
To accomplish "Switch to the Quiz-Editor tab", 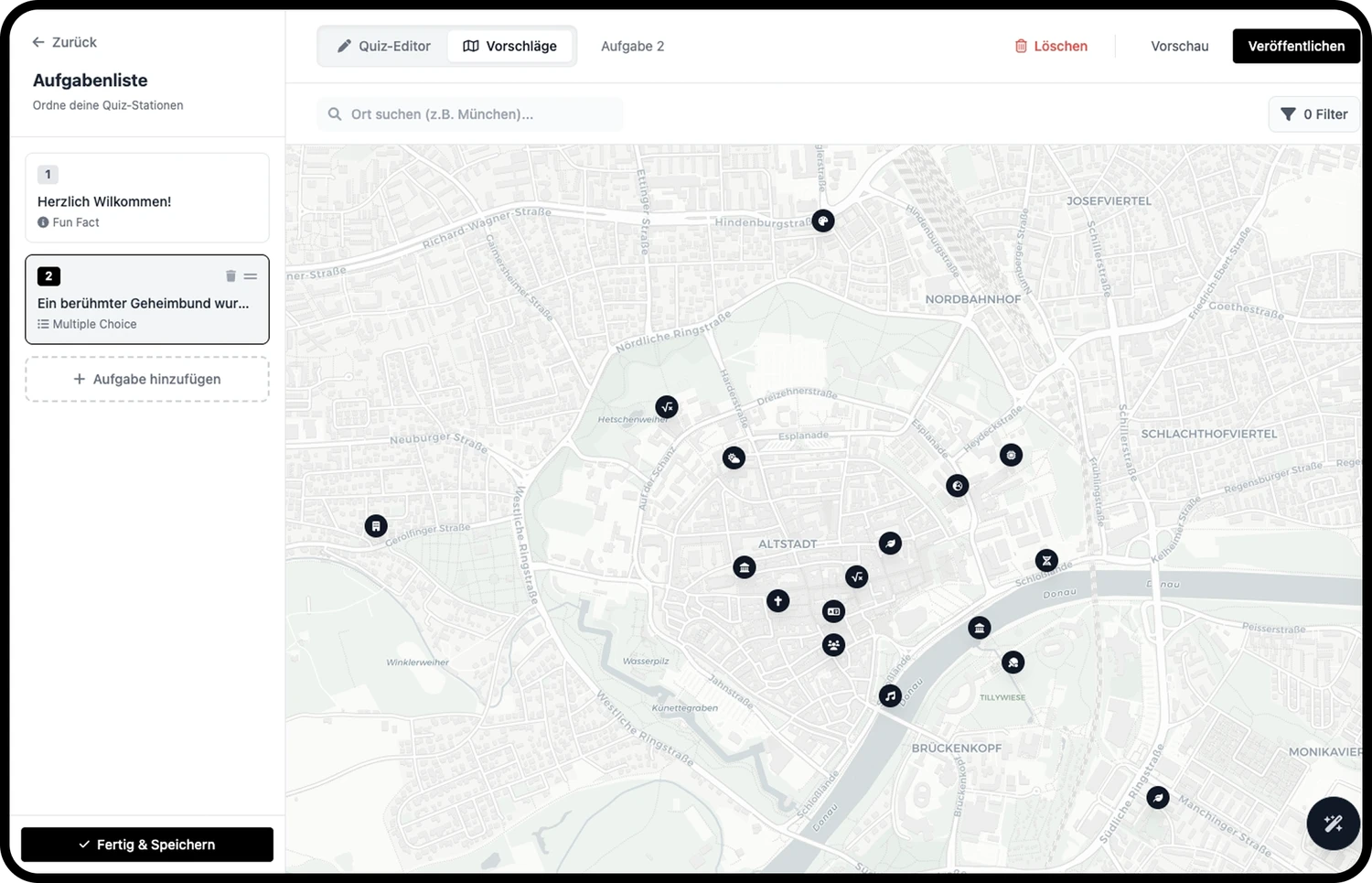I will coord(383,46).
